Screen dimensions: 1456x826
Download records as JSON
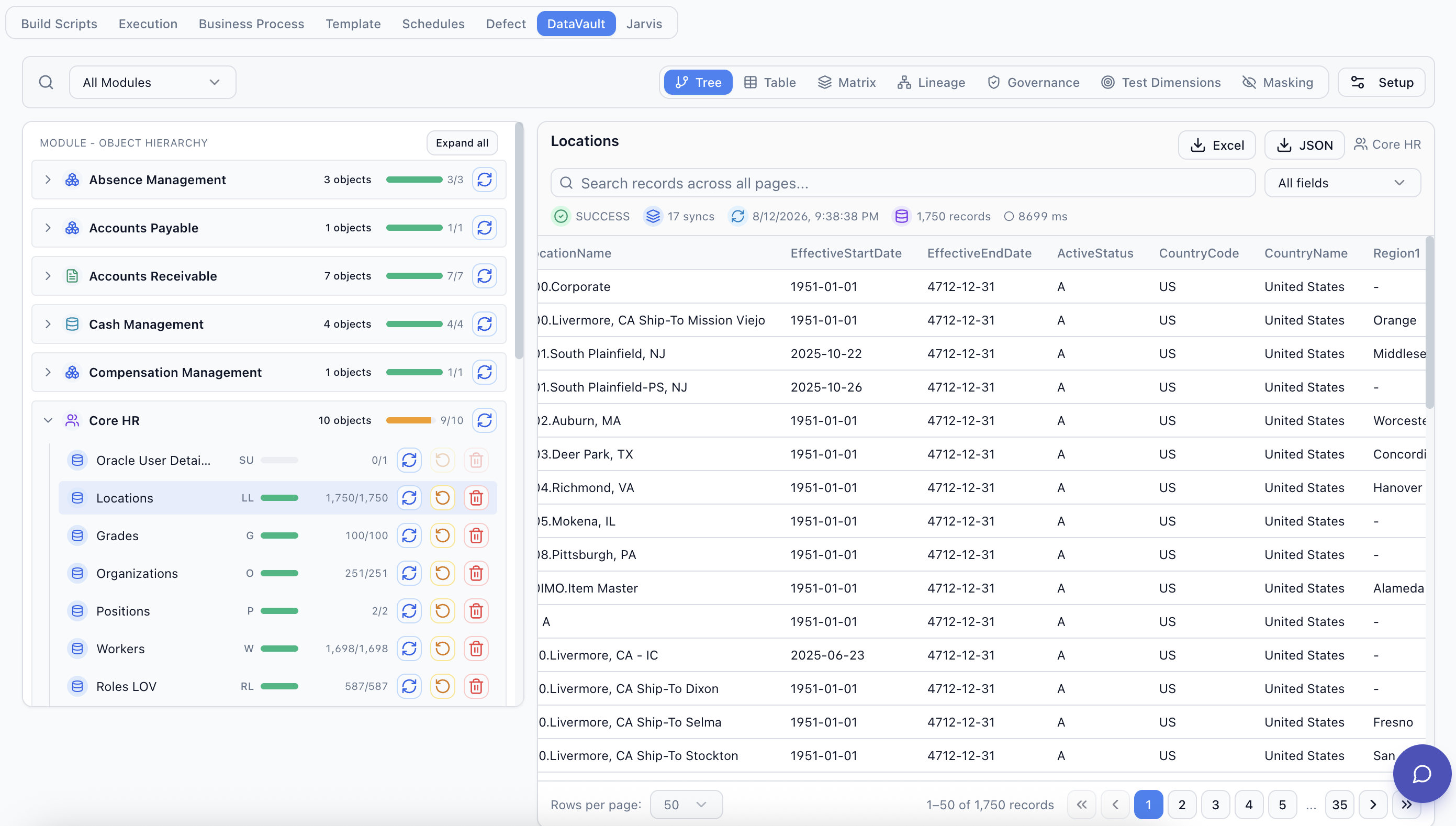pyautogui.click(x=1304, y=145)
